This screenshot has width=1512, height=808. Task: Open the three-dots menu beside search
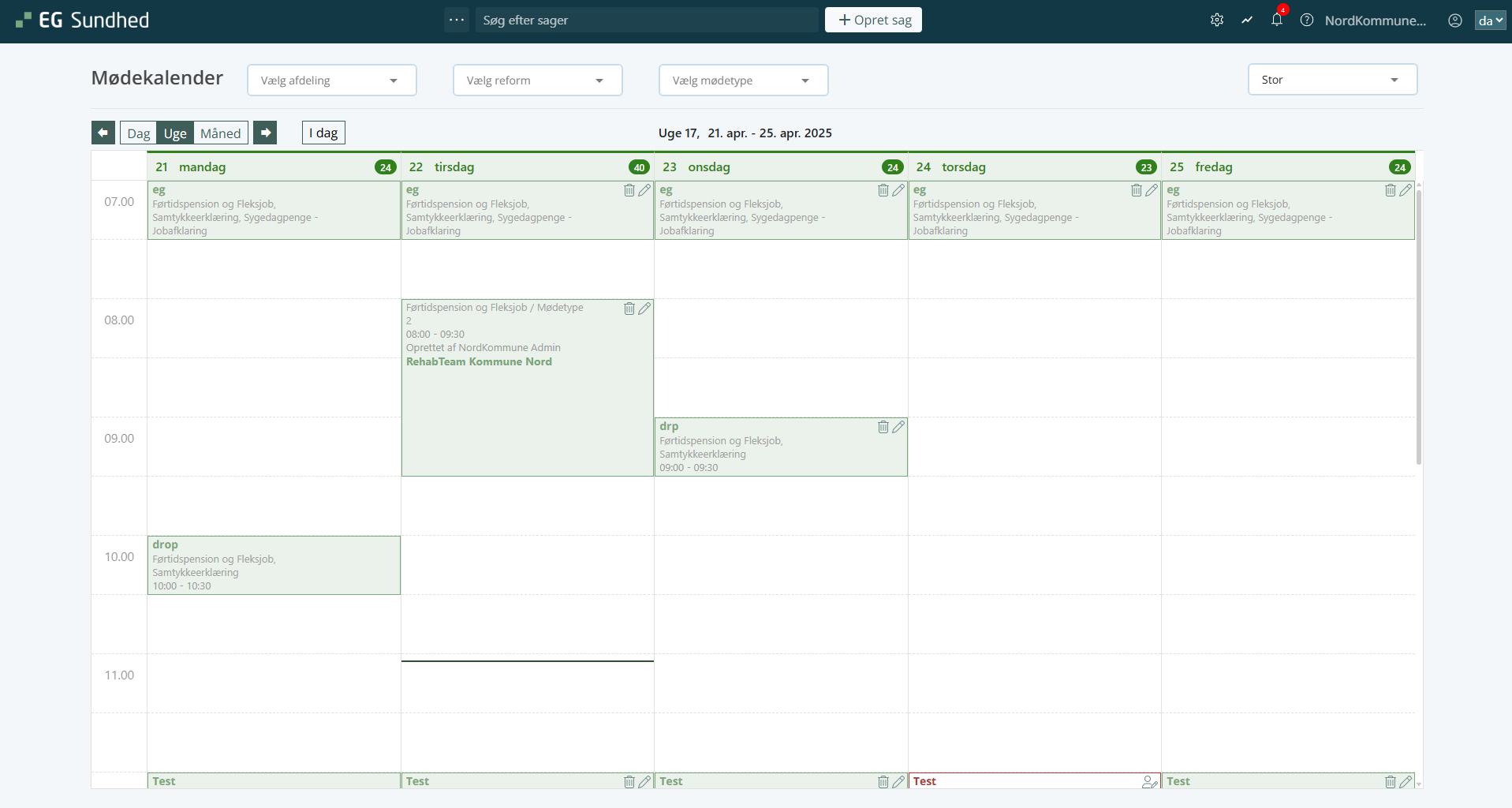pyautogui.click(x=457, y=20)
